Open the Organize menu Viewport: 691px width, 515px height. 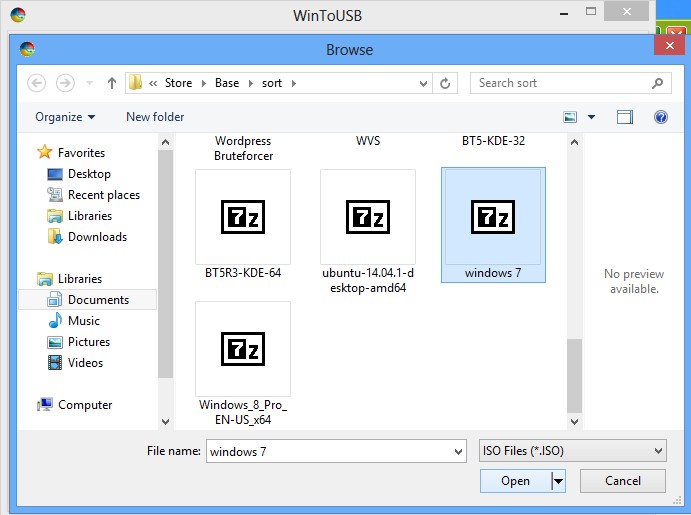[x=65, y=117]
